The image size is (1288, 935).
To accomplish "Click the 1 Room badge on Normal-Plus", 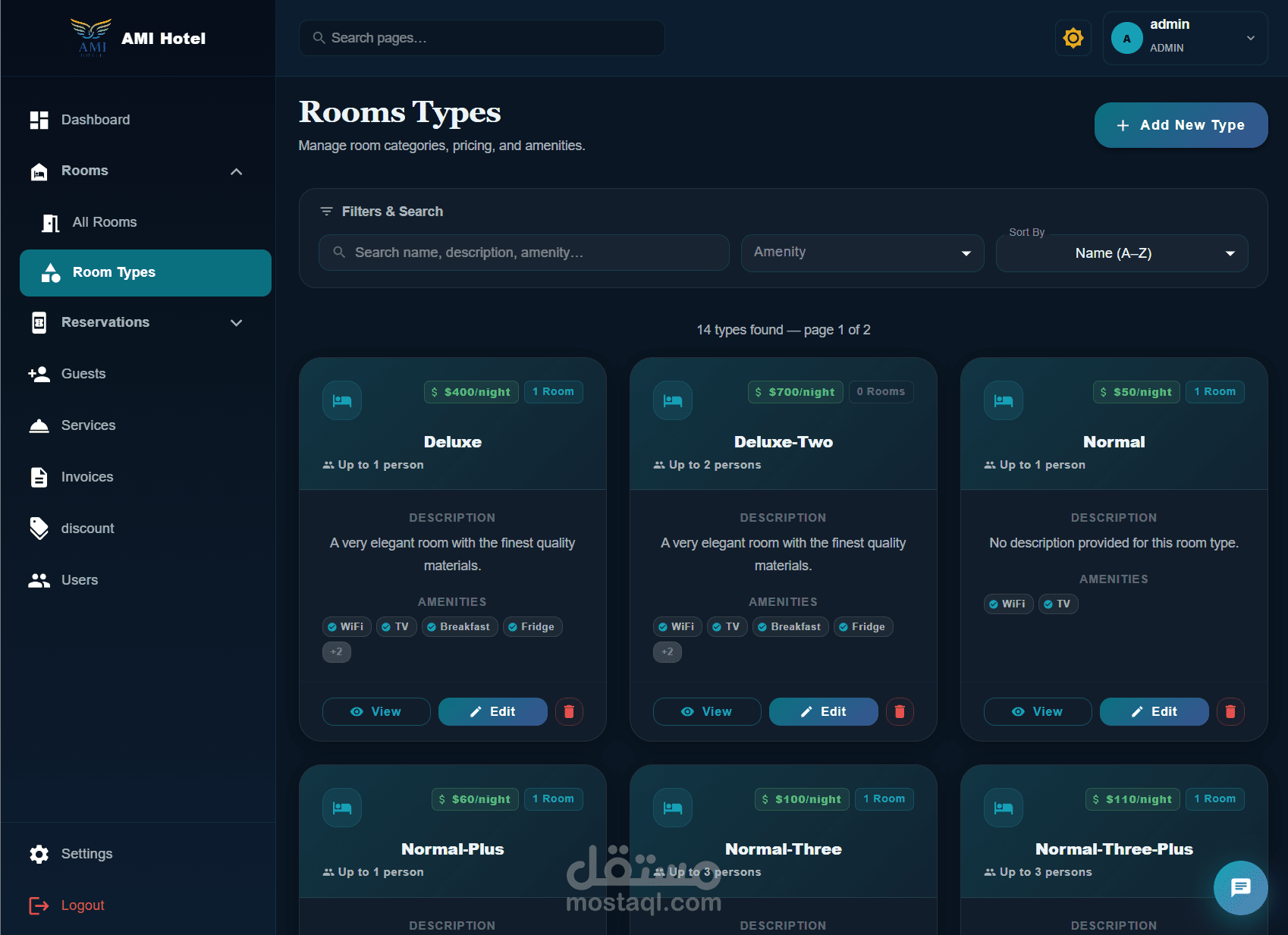I will tap(553, 799).
